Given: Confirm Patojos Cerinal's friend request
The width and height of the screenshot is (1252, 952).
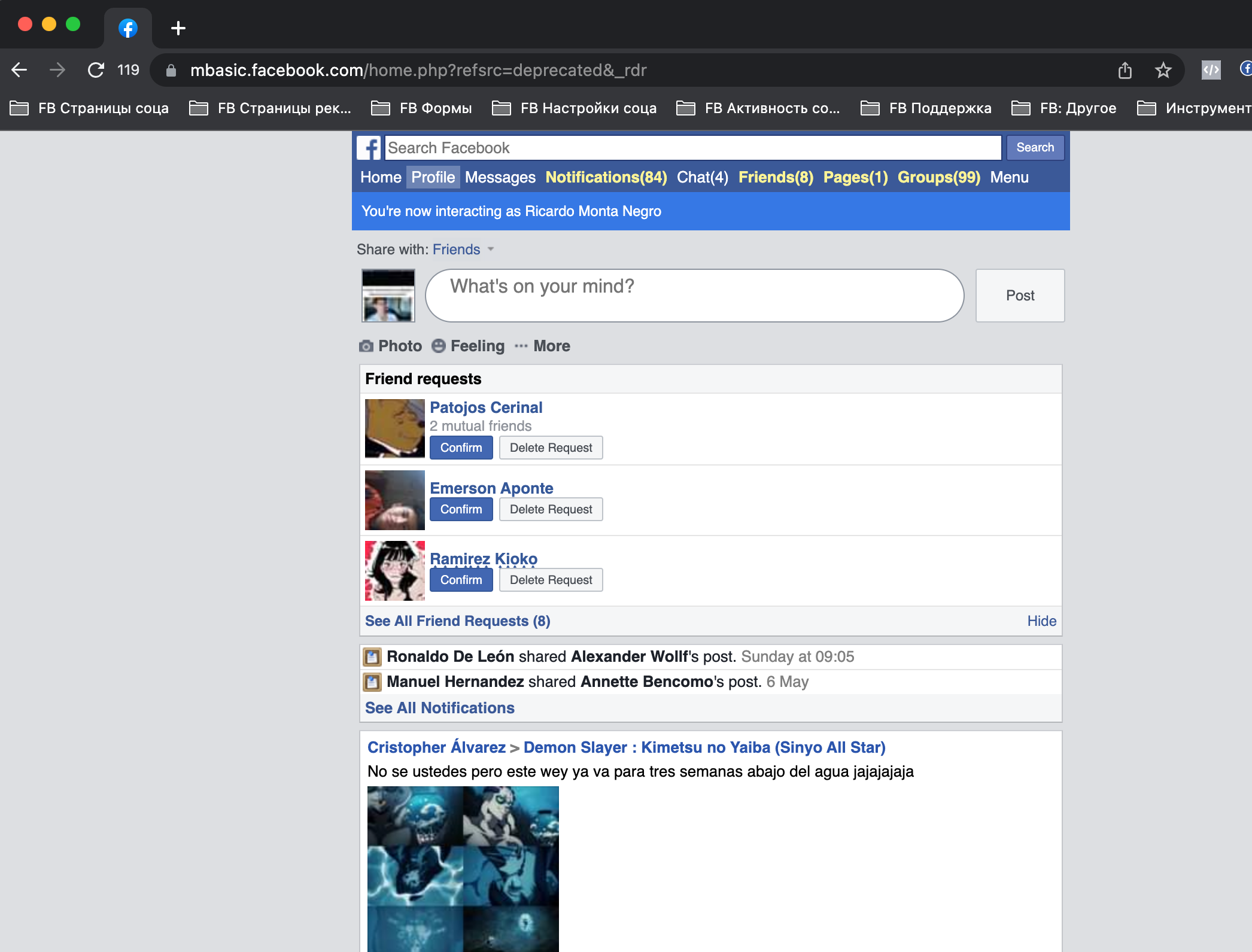Looking at the screenshot, I should (461, 448).
